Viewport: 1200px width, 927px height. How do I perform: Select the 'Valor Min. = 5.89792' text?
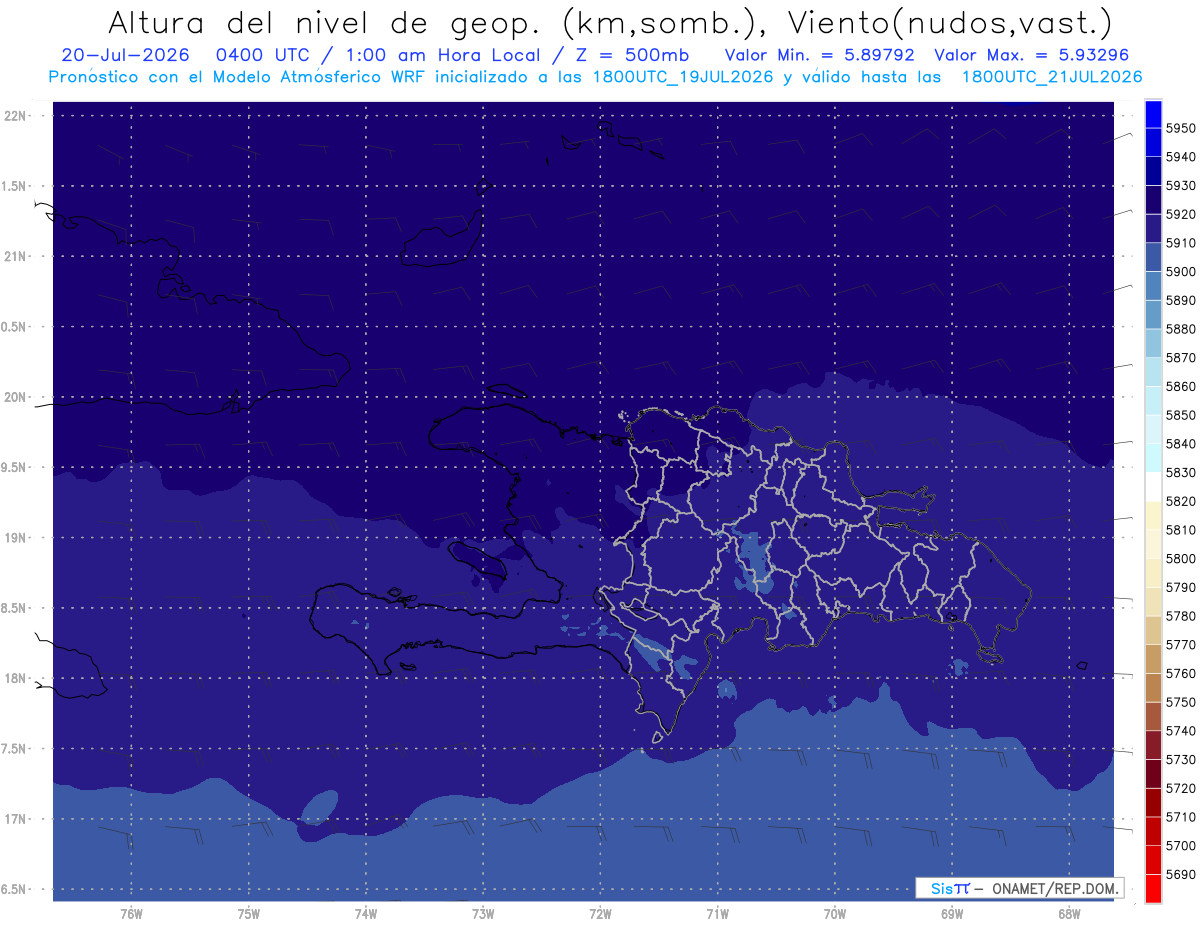[x=820, y=55]
